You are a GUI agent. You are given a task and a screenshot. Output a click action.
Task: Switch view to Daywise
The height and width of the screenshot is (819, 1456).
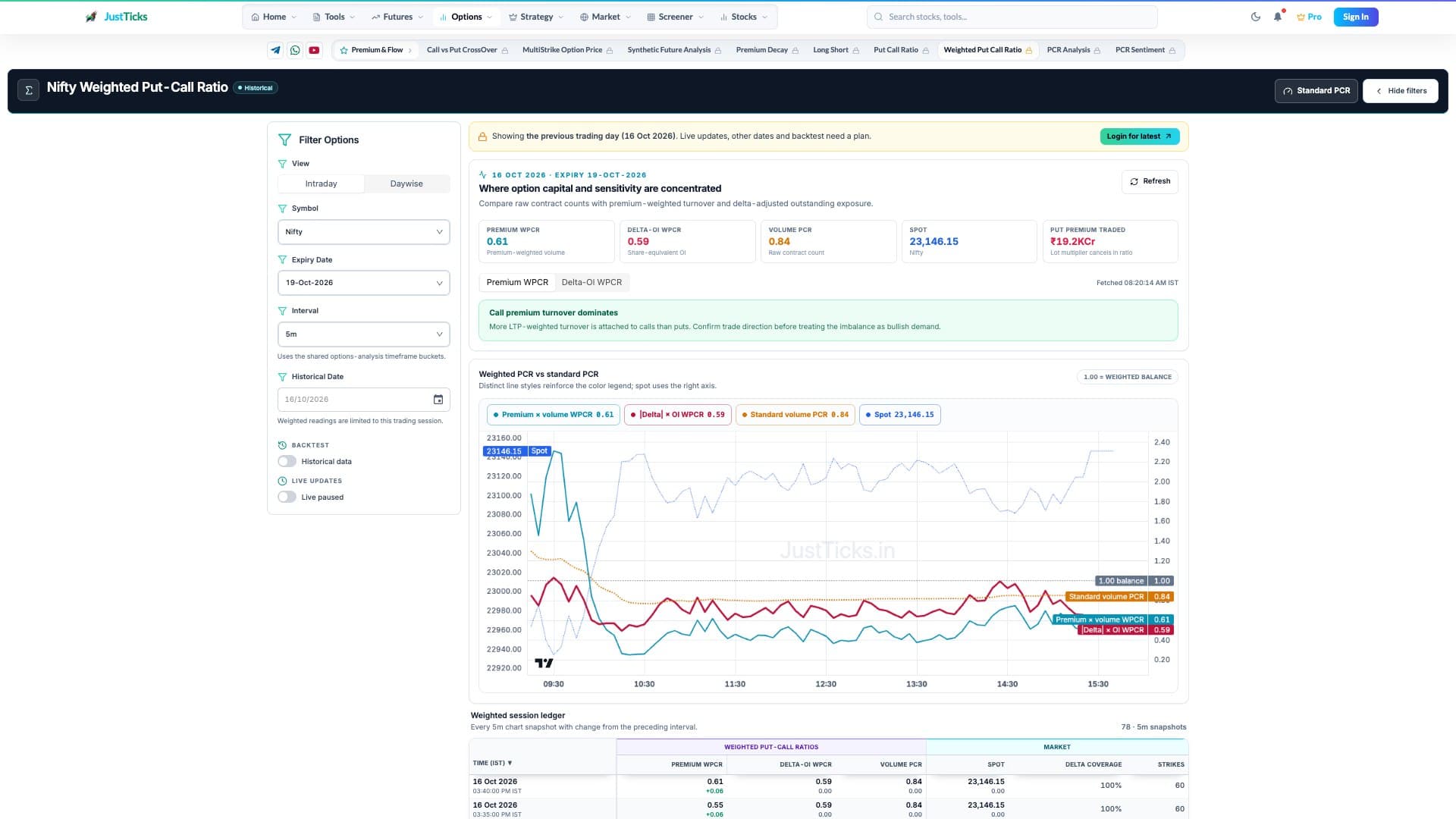click(406, 184)
